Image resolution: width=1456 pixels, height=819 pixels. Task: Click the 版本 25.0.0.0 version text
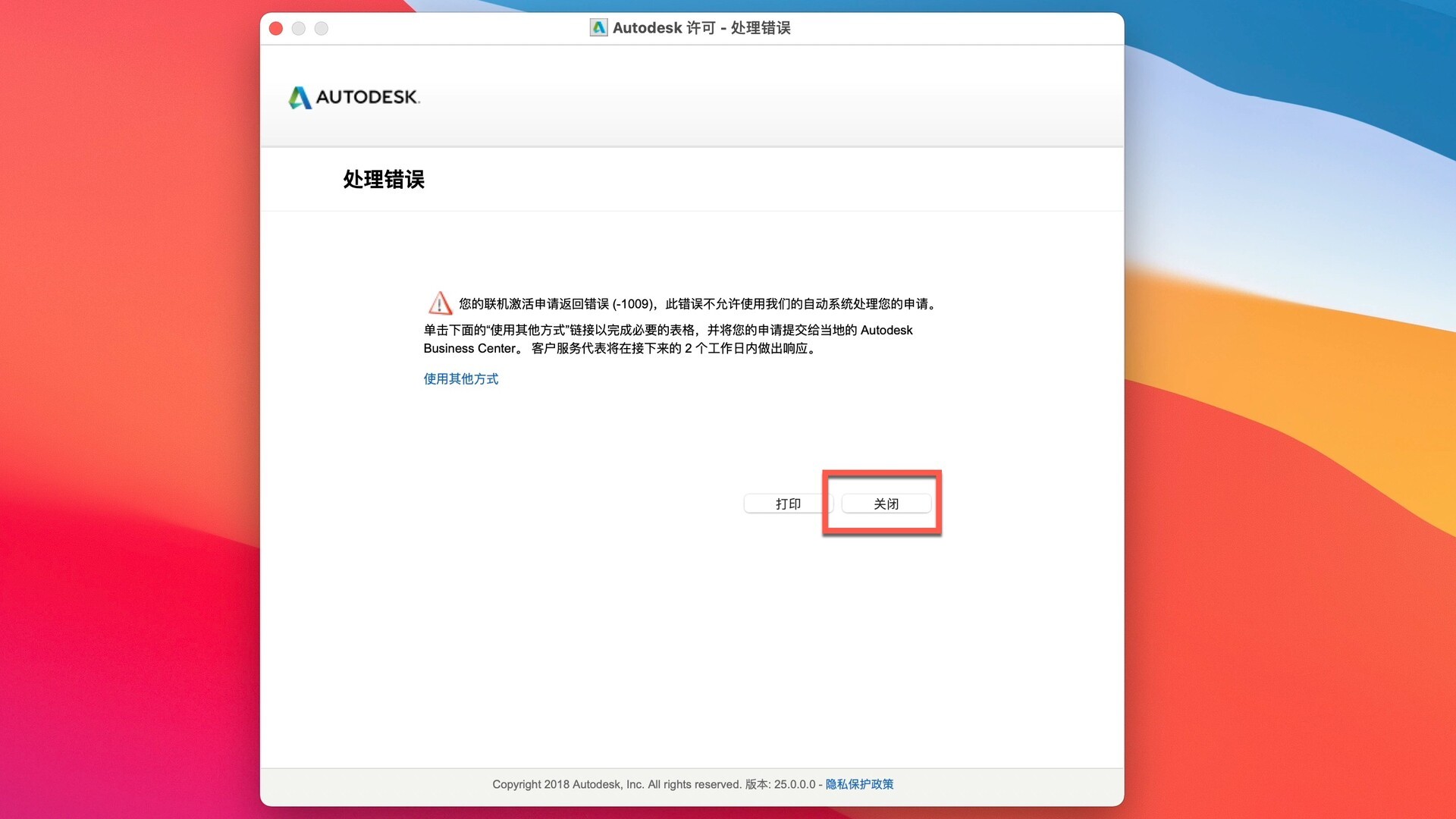(x=780, y=784)
